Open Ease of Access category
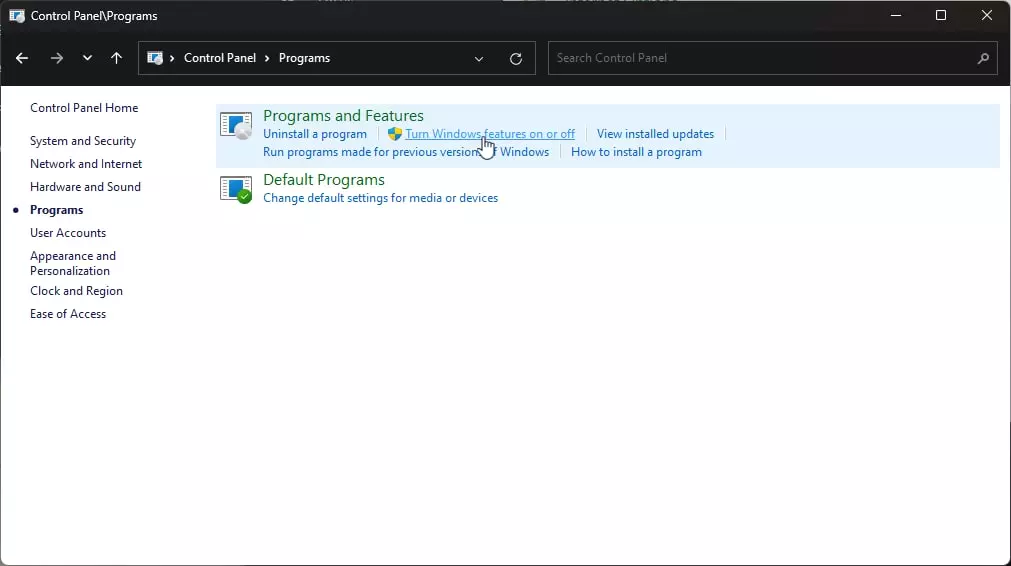1011x566 pixels. [68, 314]
